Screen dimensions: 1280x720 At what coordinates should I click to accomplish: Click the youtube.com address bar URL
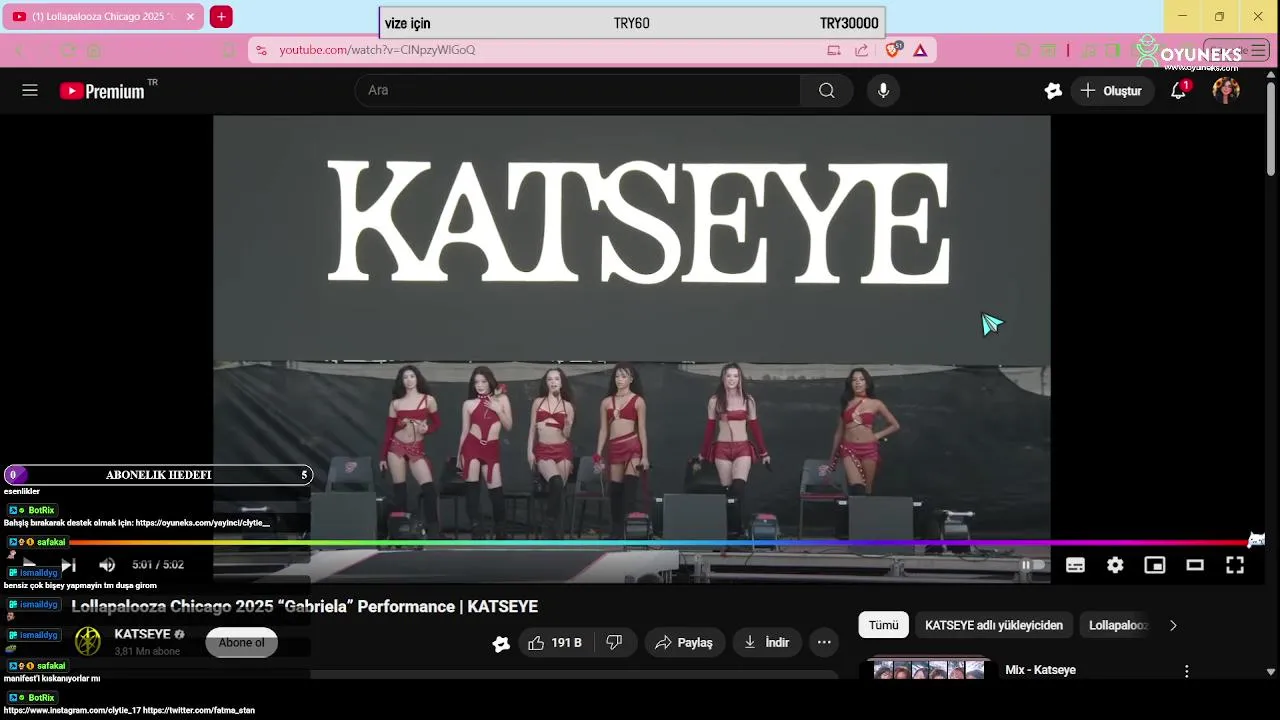pyautogui.click(x=377, y=50)
